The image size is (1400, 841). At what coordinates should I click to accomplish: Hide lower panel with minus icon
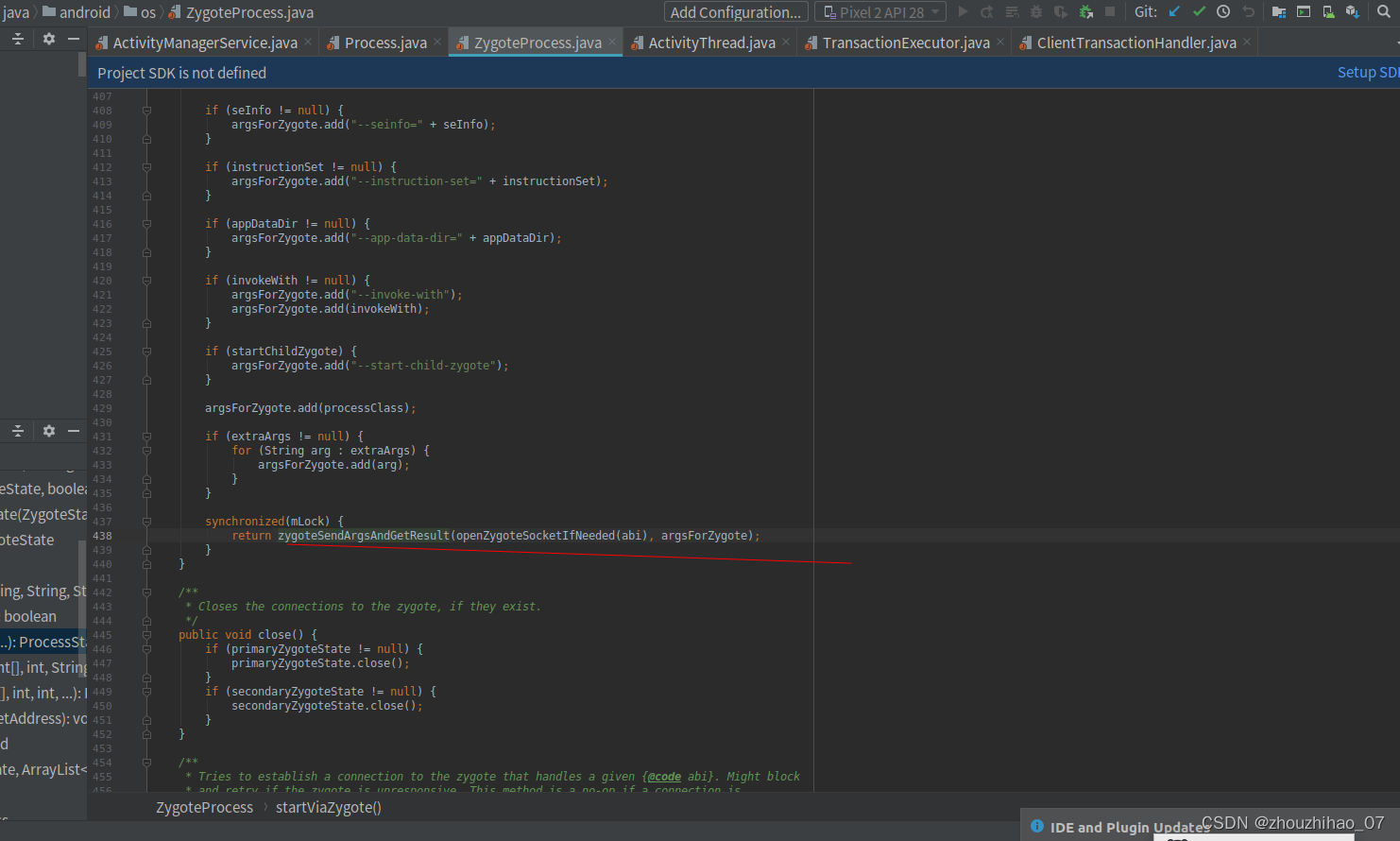click(74, 431)
